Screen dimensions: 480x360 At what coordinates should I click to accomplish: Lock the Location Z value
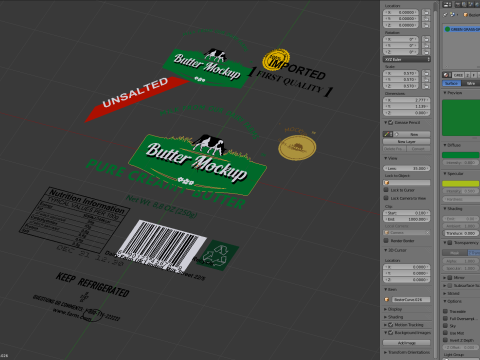click(x=426, y=25)
